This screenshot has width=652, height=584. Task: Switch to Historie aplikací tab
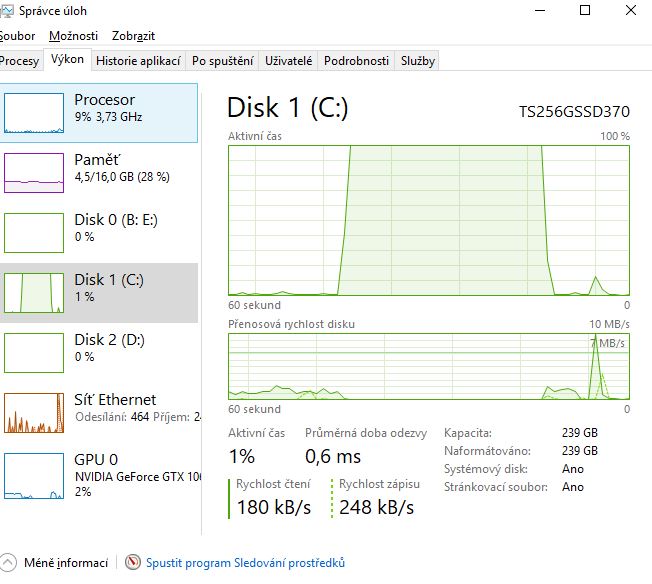click(x=138, y=61)
